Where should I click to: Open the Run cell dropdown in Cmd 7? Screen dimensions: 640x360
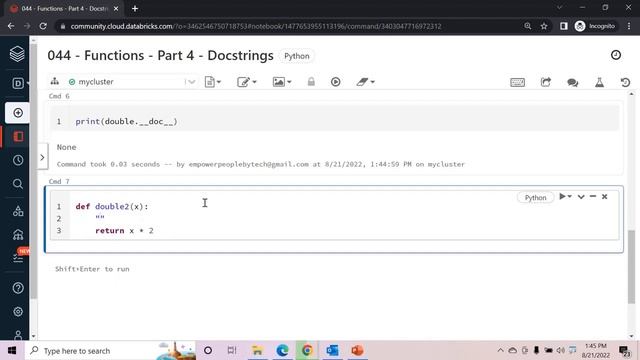pos(565,197)
